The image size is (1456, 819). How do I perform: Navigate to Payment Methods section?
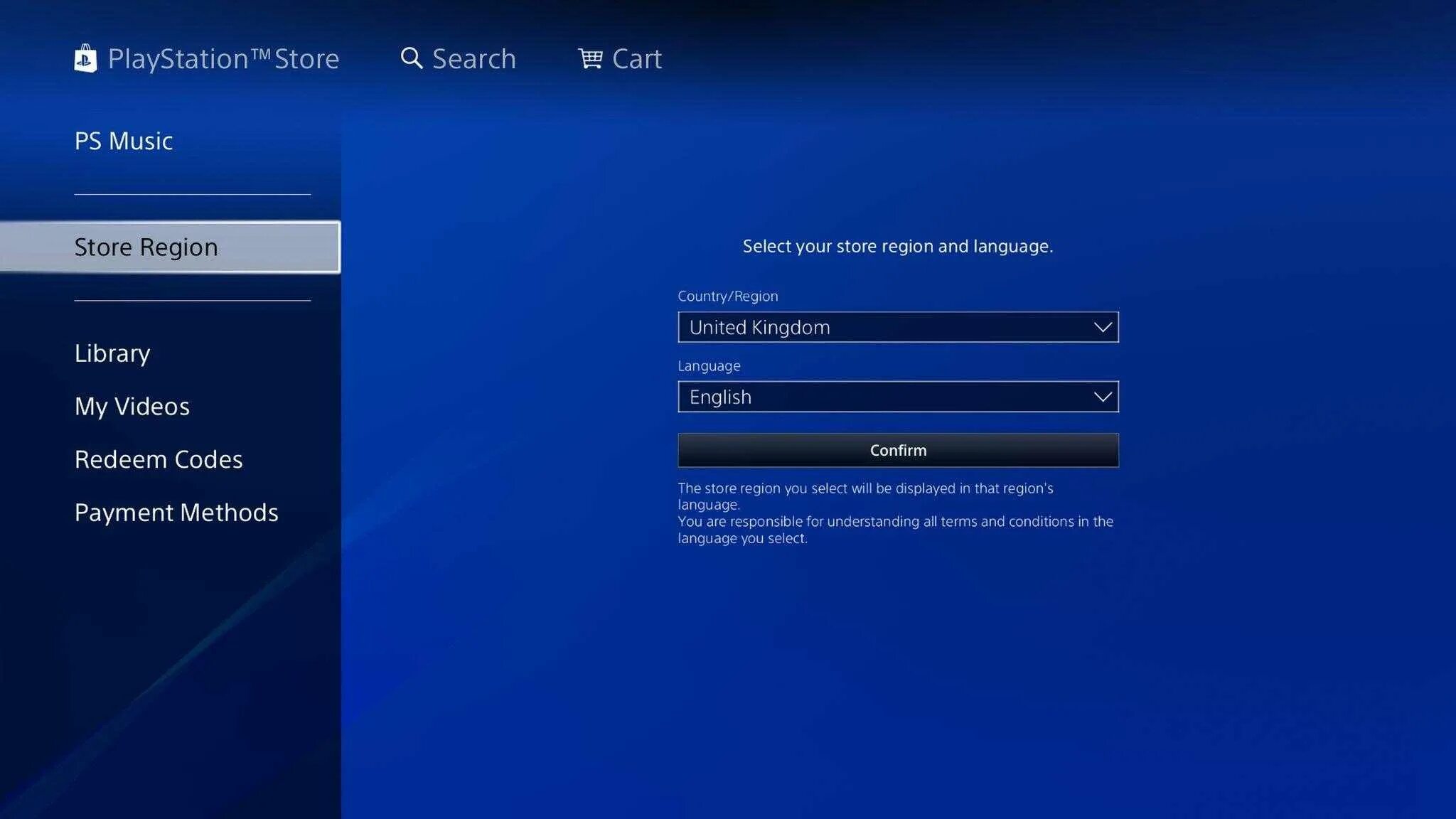(x=176, y=512)
